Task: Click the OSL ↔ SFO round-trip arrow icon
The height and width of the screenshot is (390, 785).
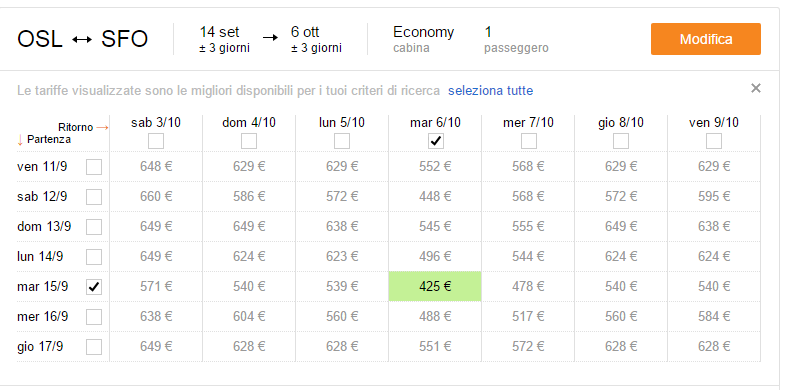Action: coord(82,39)
